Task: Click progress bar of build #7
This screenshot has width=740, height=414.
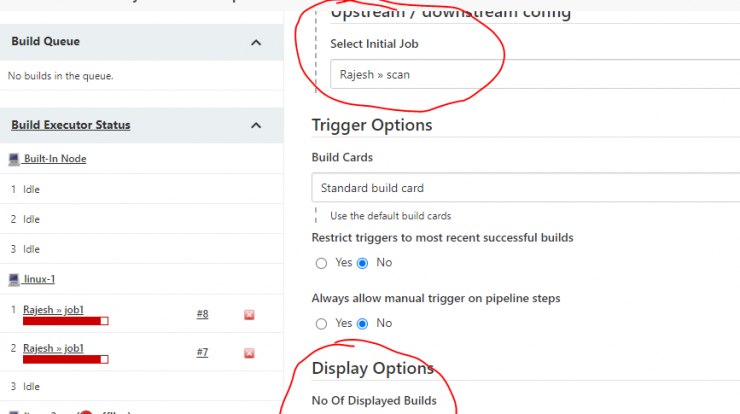Action: [66, 359]
